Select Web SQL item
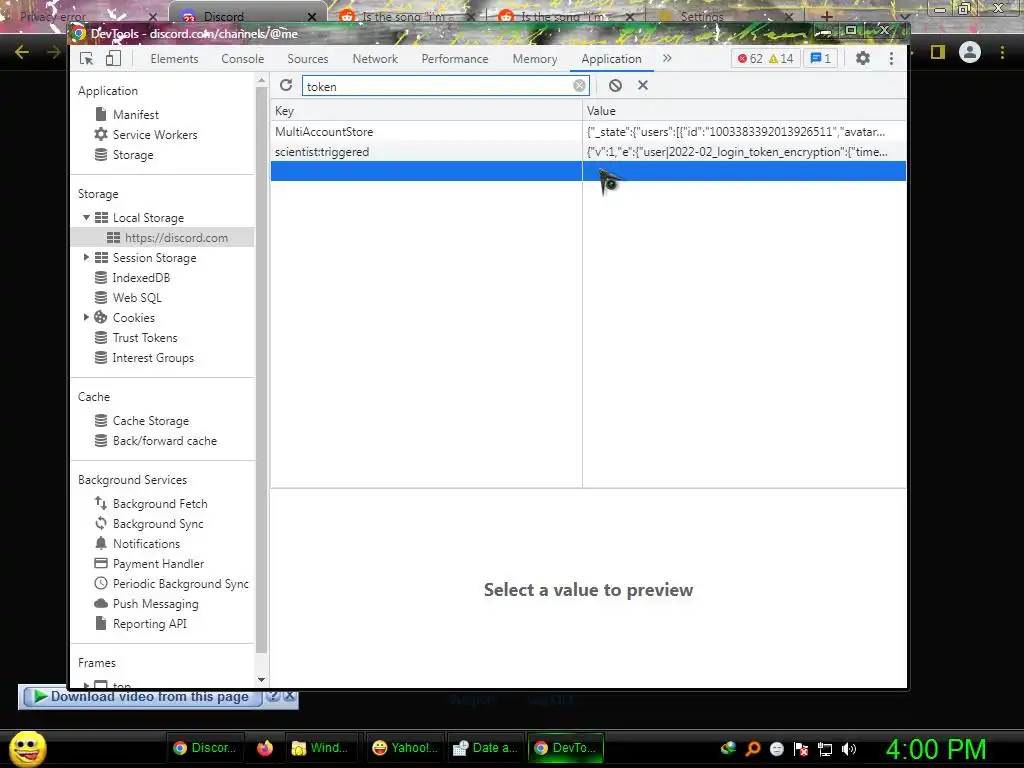Viewport: 1024px width, 768px height. click(x=136, y=298)
